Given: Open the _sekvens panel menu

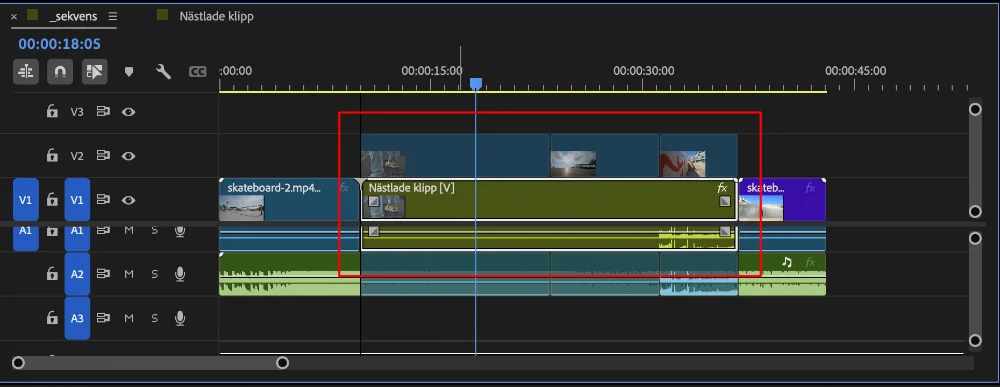Looking at the screenshot, I should click(113, 16).
